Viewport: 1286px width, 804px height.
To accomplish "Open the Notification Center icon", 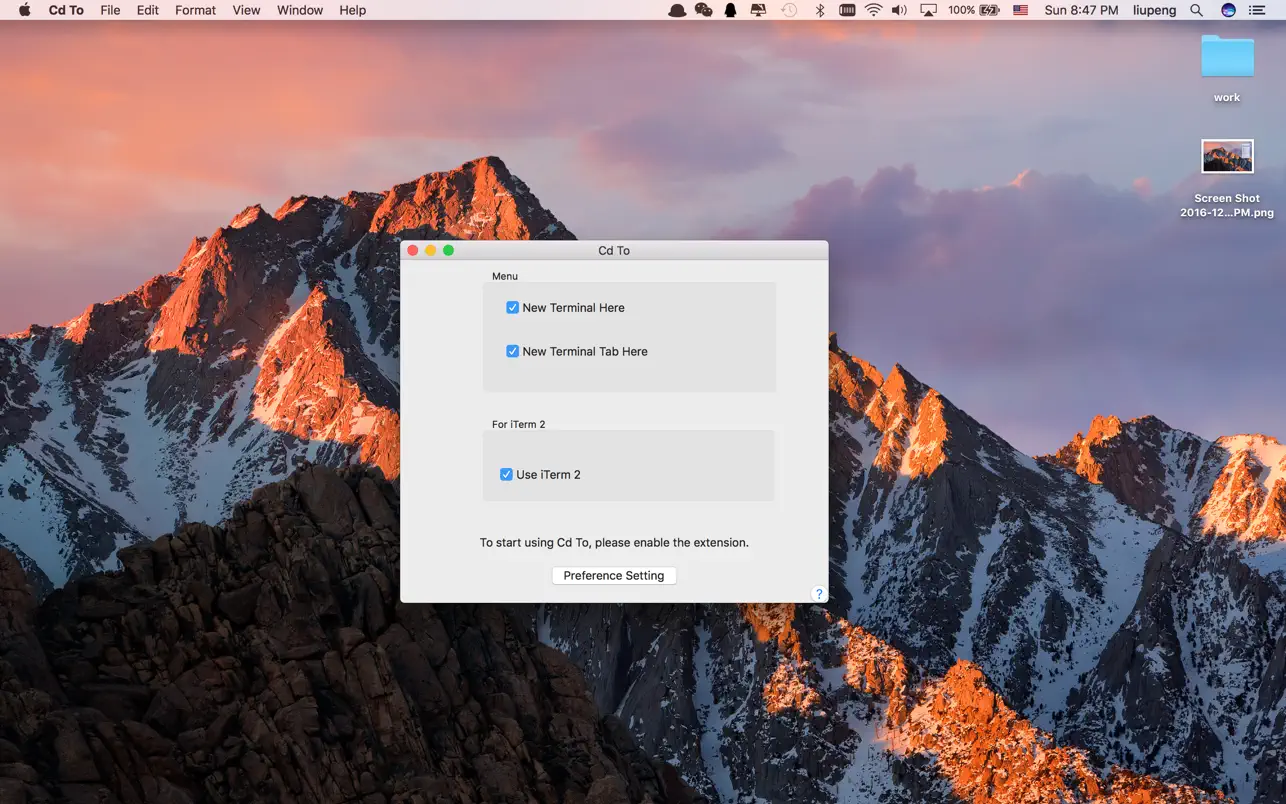I will click(x=1257, y=10).
